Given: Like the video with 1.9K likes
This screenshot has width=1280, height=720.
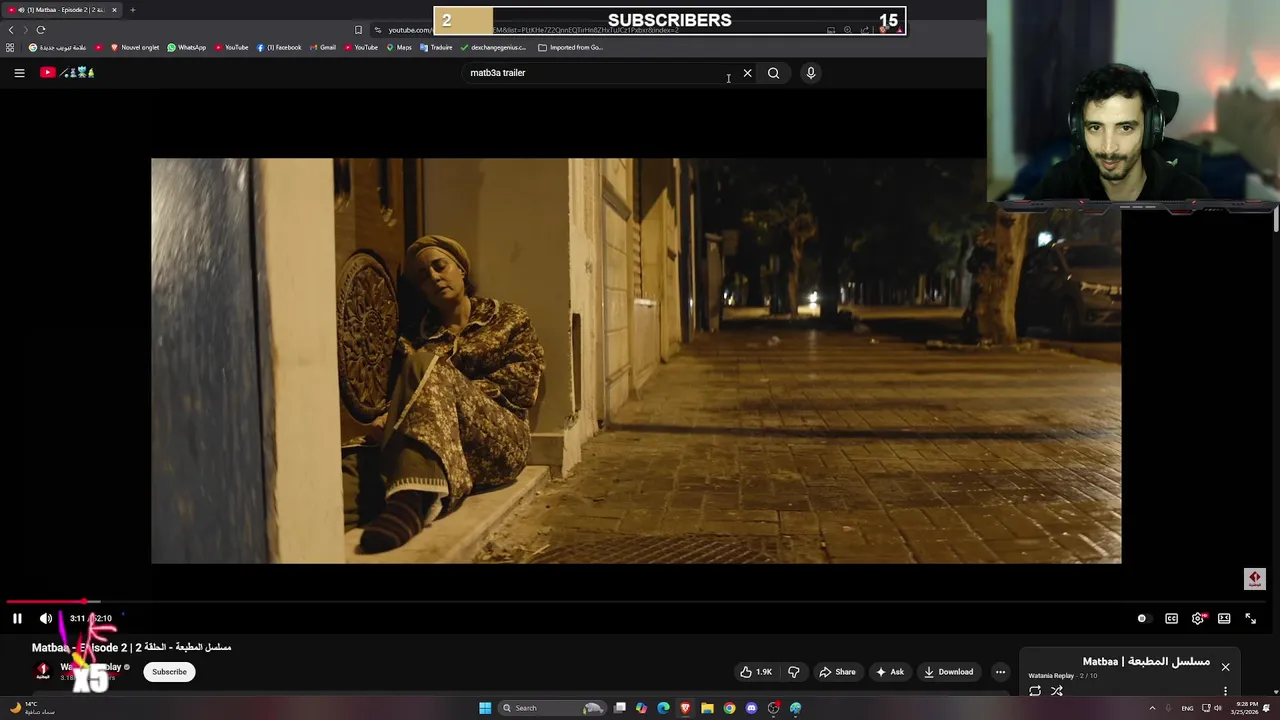Looking at the screenshot, I should click(755, 672).
